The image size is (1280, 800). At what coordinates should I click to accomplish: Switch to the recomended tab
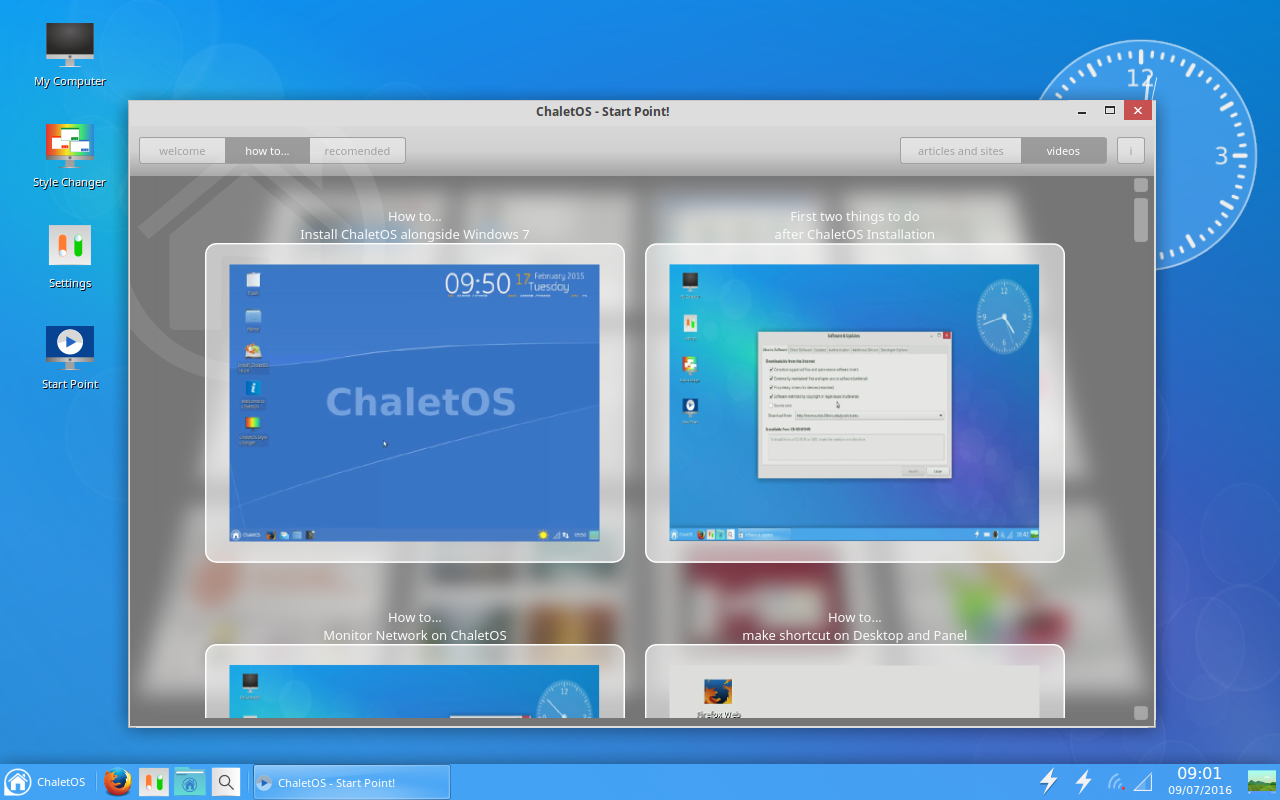[357, 151]
